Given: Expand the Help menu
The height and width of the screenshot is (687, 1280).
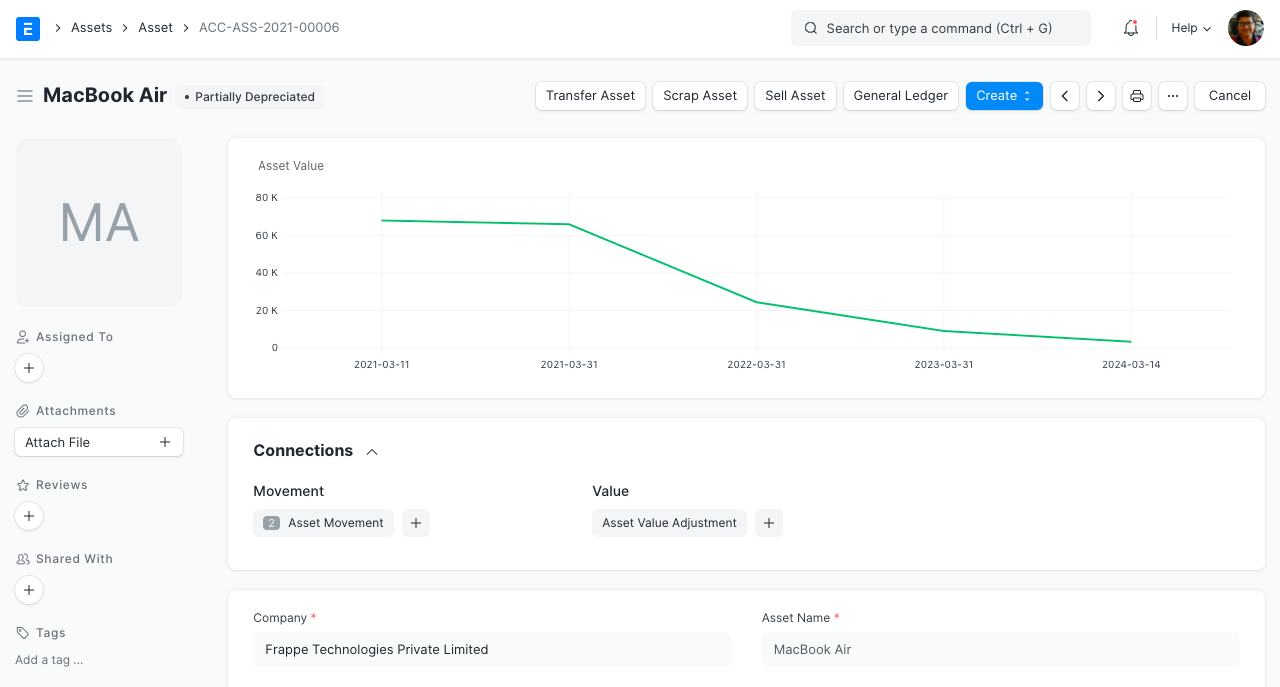Looking at the screenshot, I should pyautogui.click(x=1191, y=28).
